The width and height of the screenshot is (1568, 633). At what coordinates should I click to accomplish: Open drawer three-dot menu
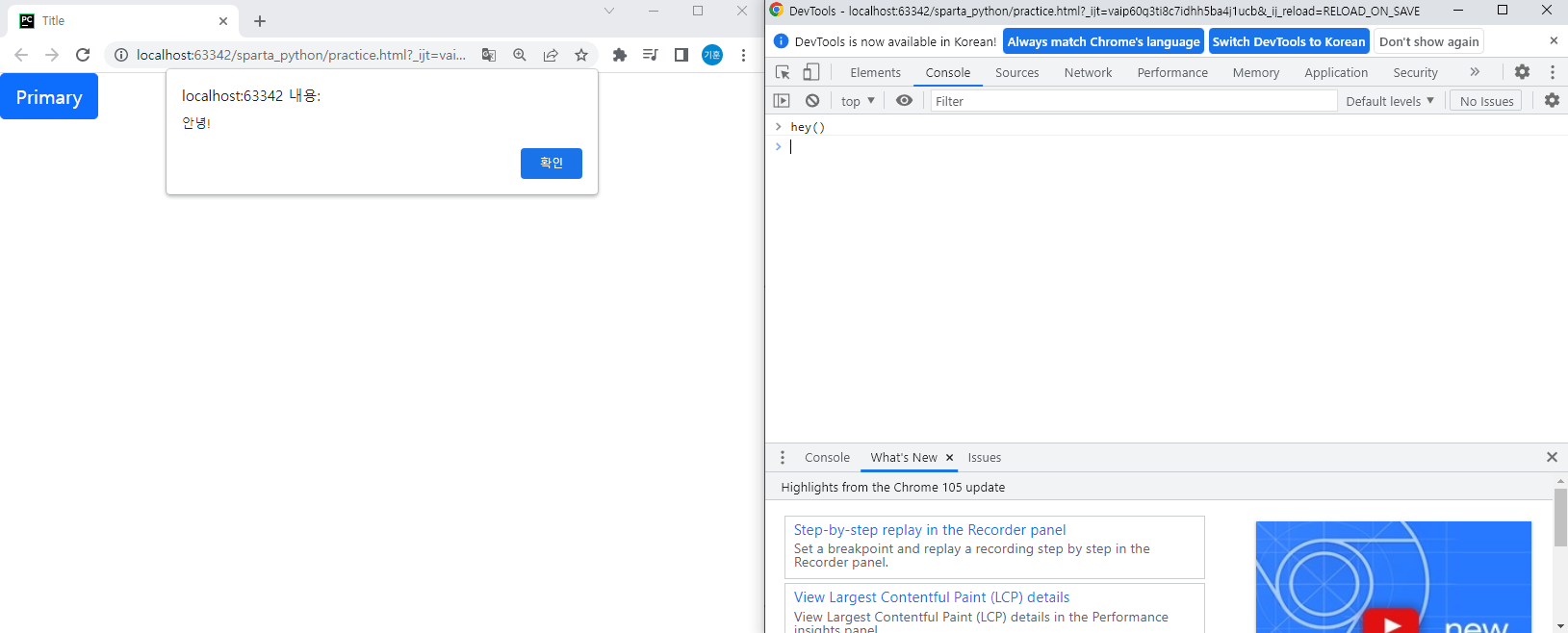(783, 457)
